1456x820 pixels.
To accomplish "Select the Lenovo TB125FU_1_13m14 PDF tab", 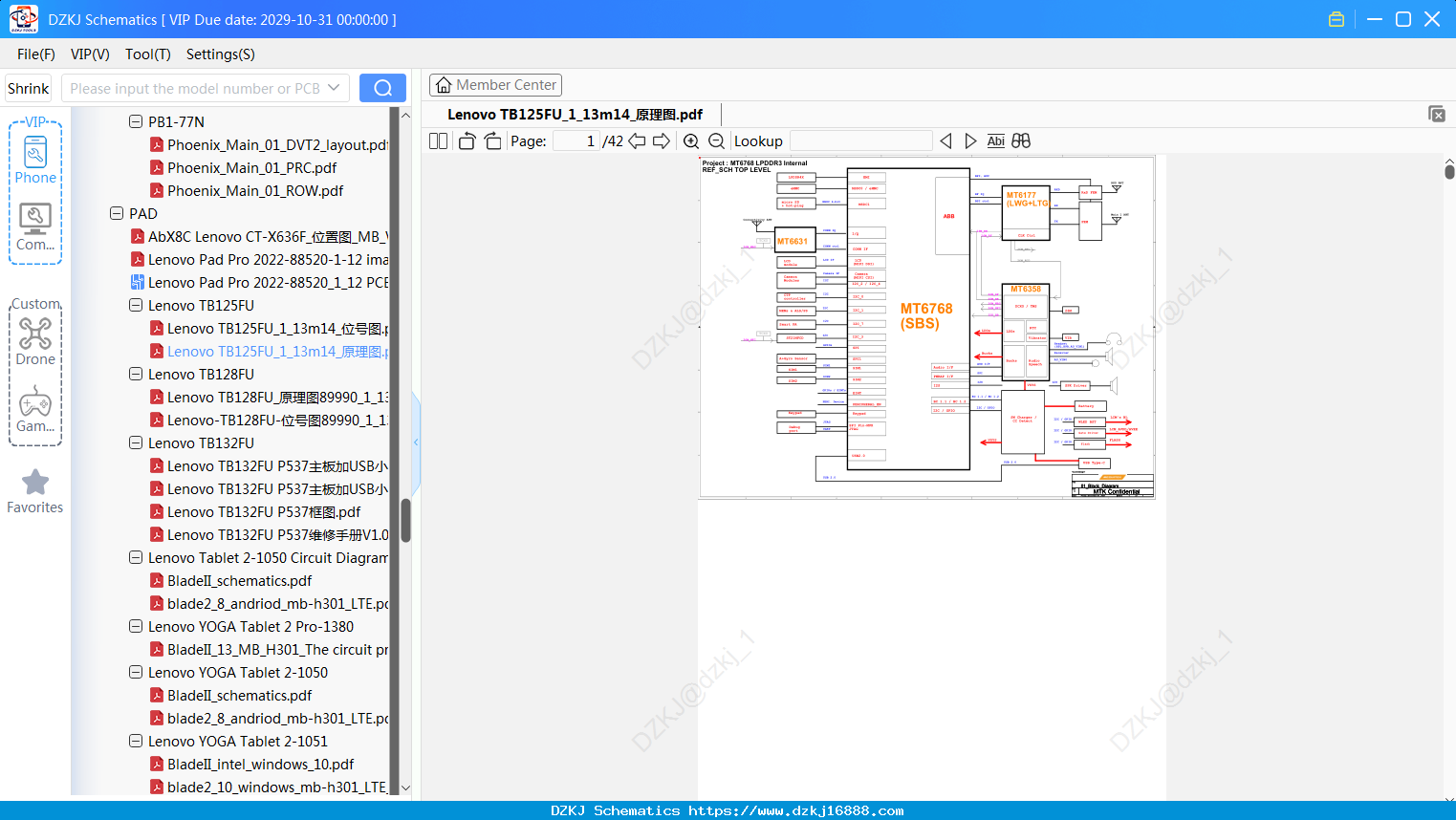I will point(575,115).
